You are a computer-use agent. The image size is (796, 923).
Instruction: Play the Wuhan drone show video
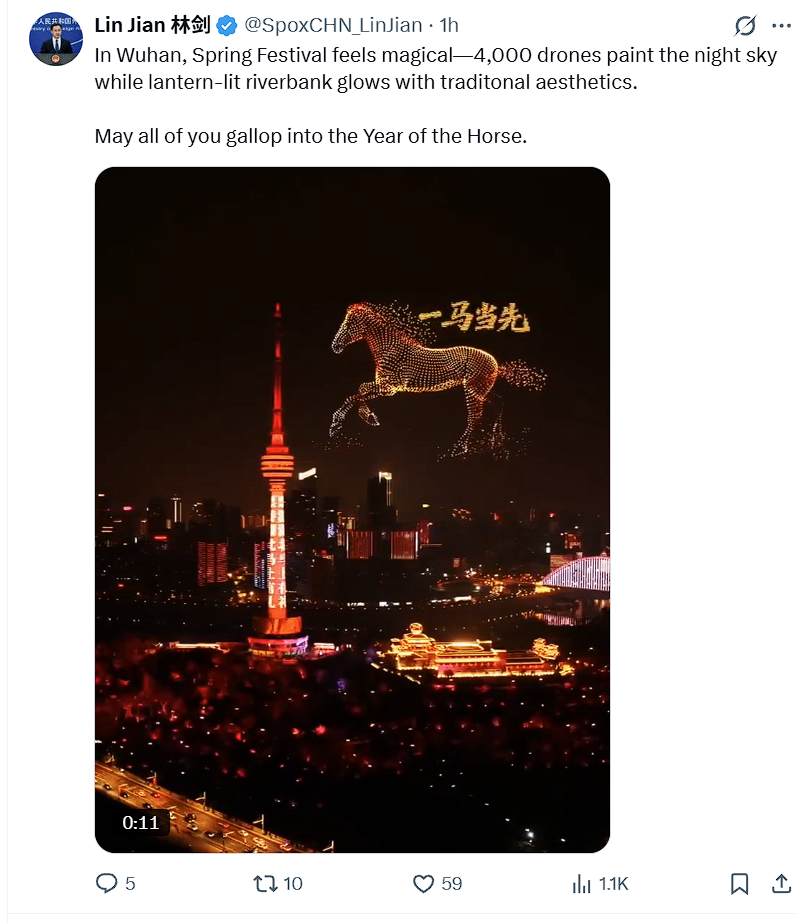point(352,510)
